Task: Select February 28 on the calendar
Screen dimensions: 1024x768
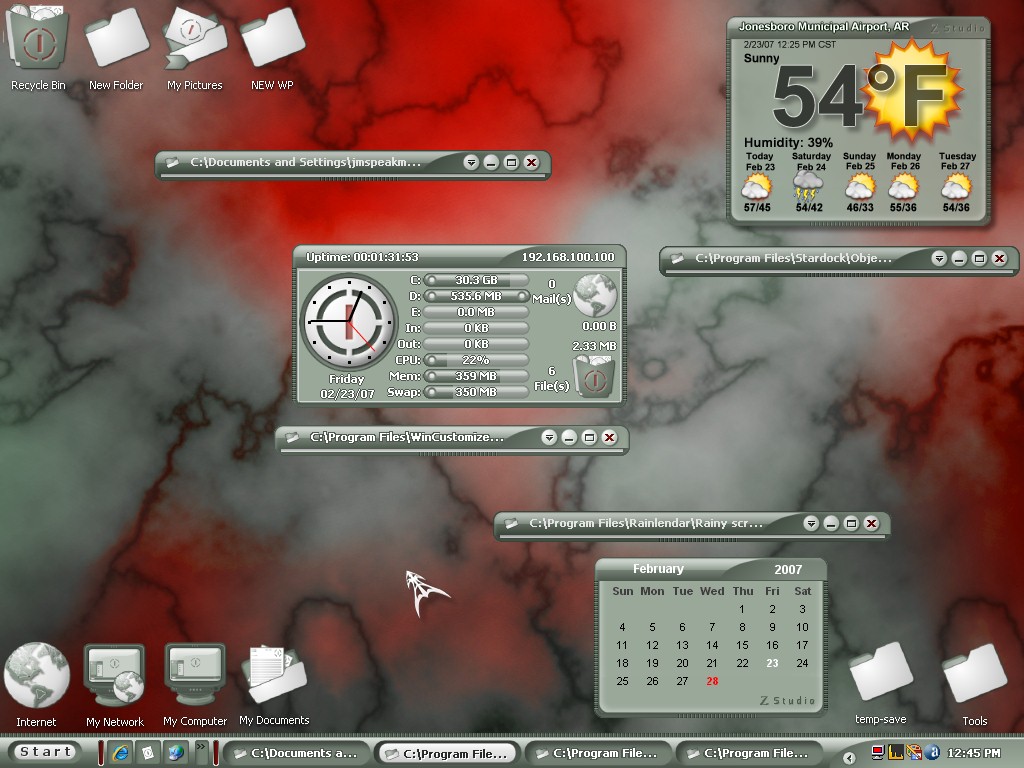Action: 712,681
